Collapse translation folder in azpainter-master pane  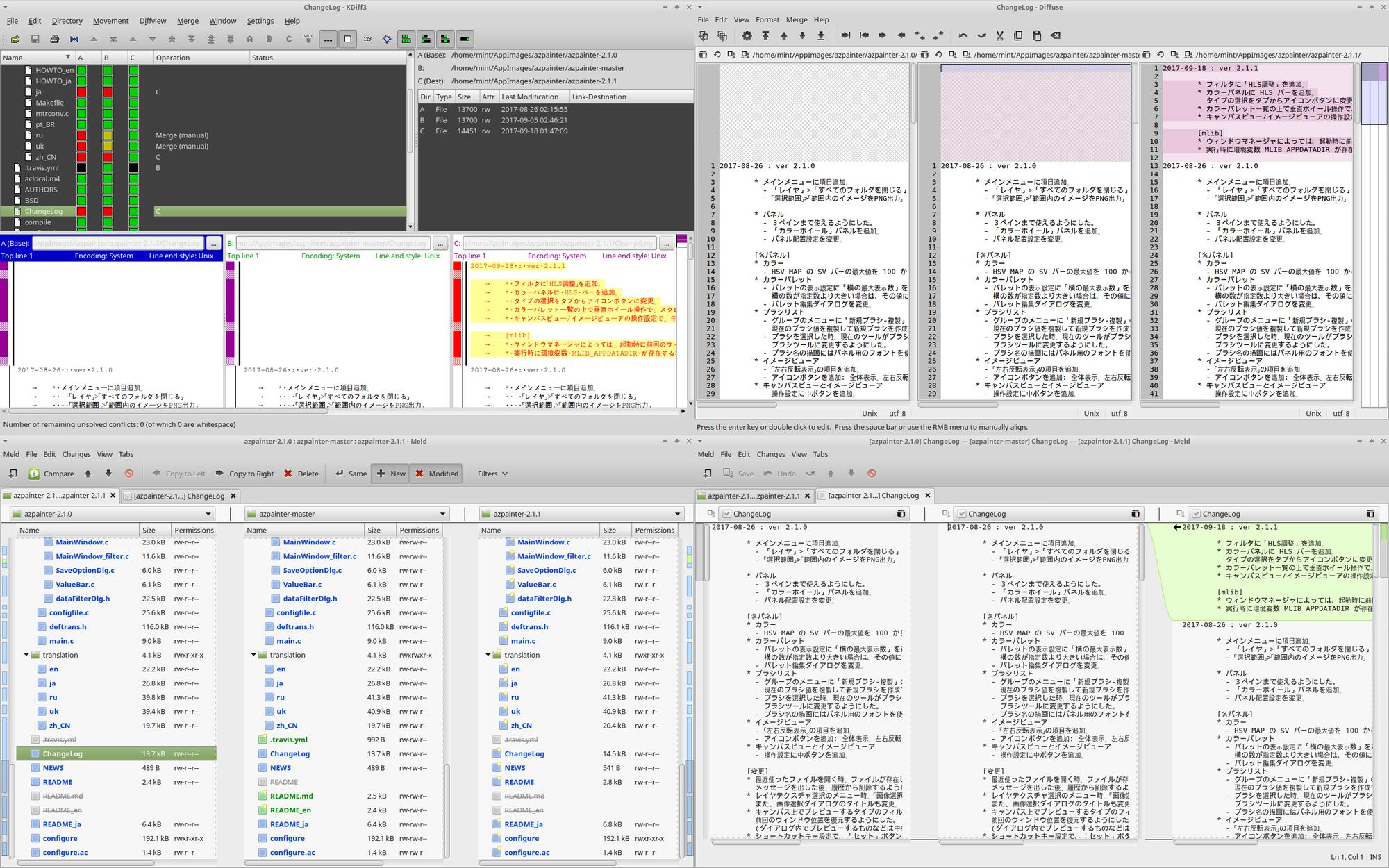(253, 655)
